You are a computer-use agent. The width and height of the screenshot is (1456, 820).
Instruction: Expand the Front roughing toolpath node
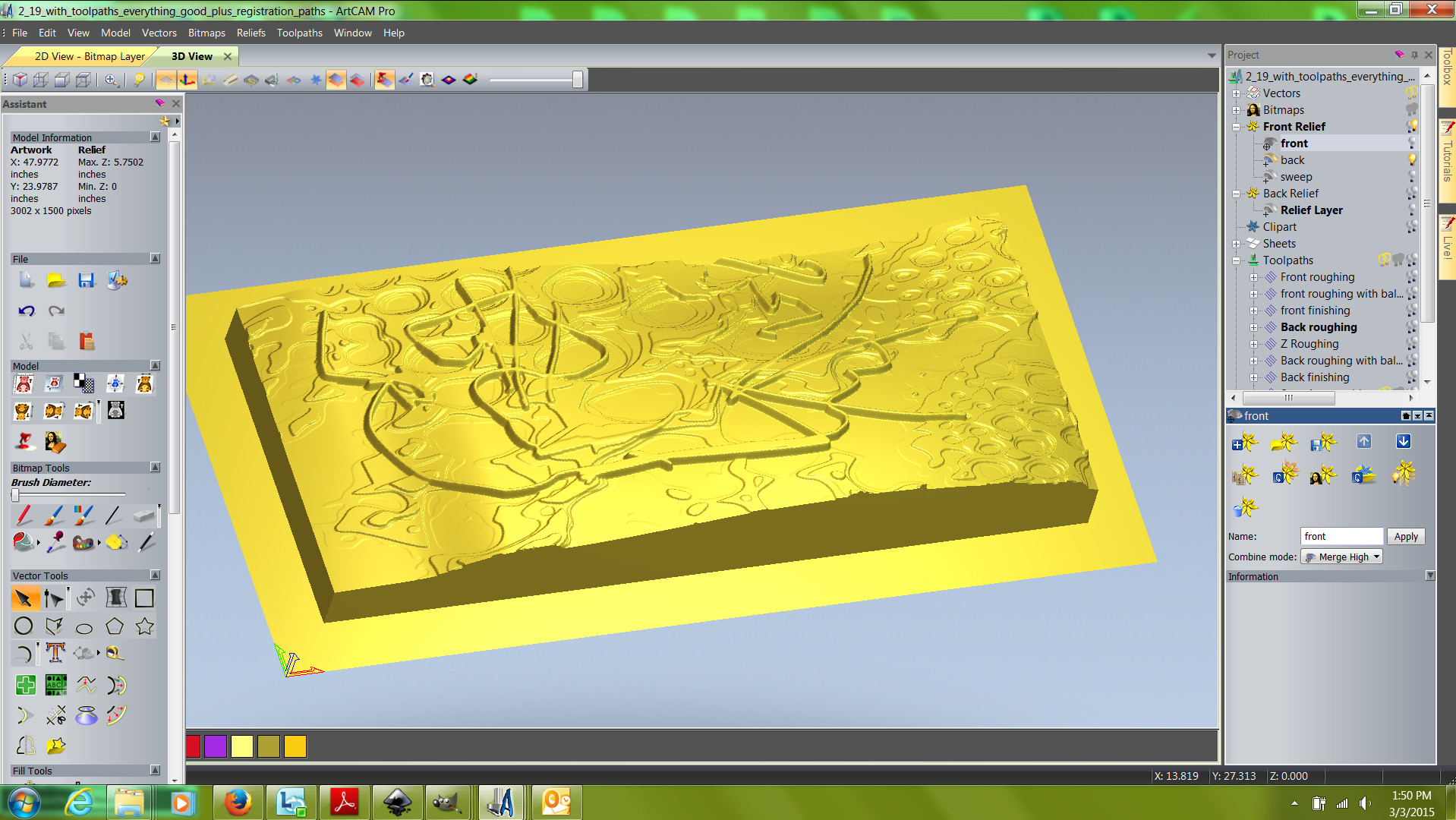1253,277
